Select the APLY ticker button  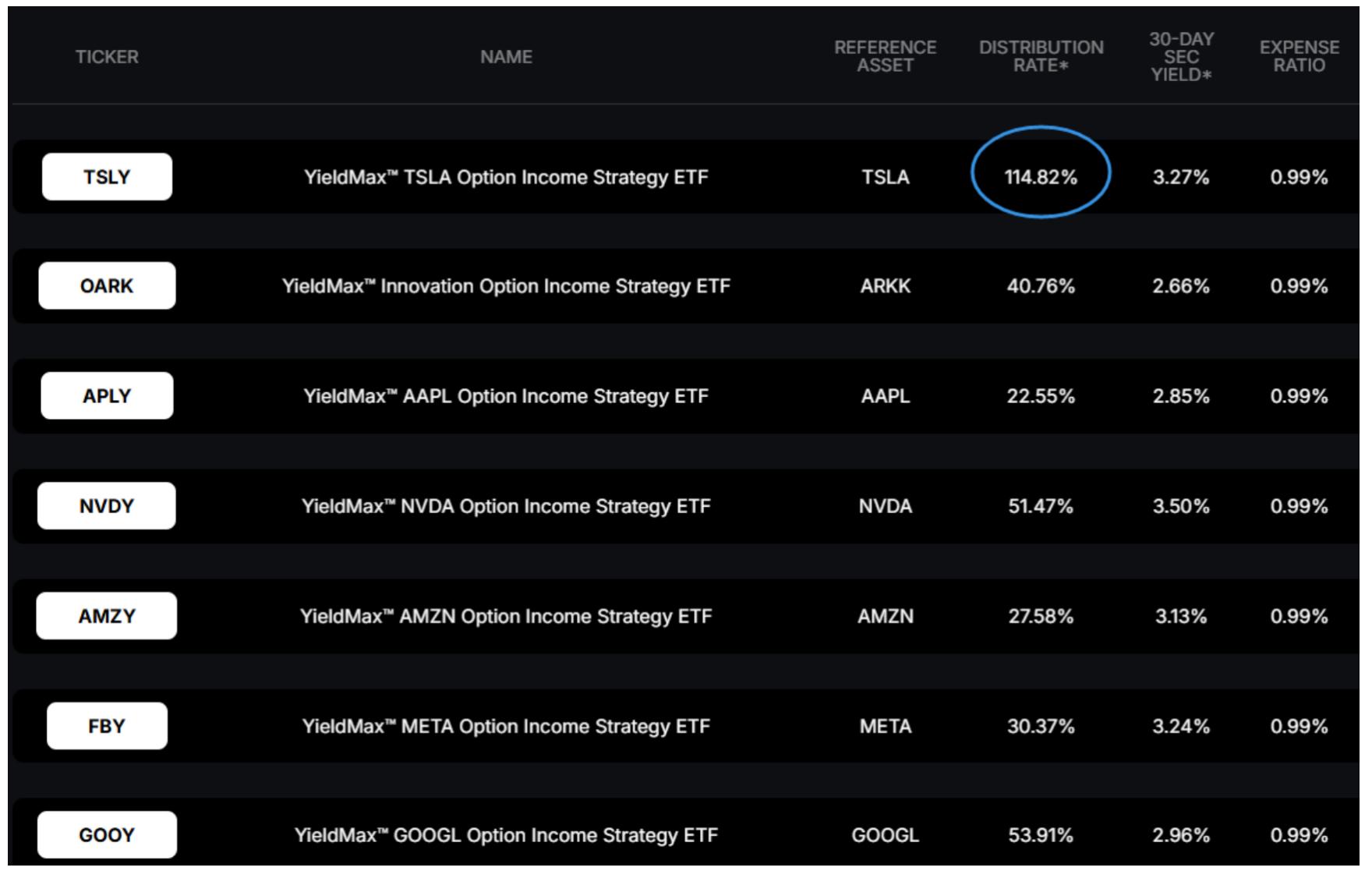(x=107, y=396)
